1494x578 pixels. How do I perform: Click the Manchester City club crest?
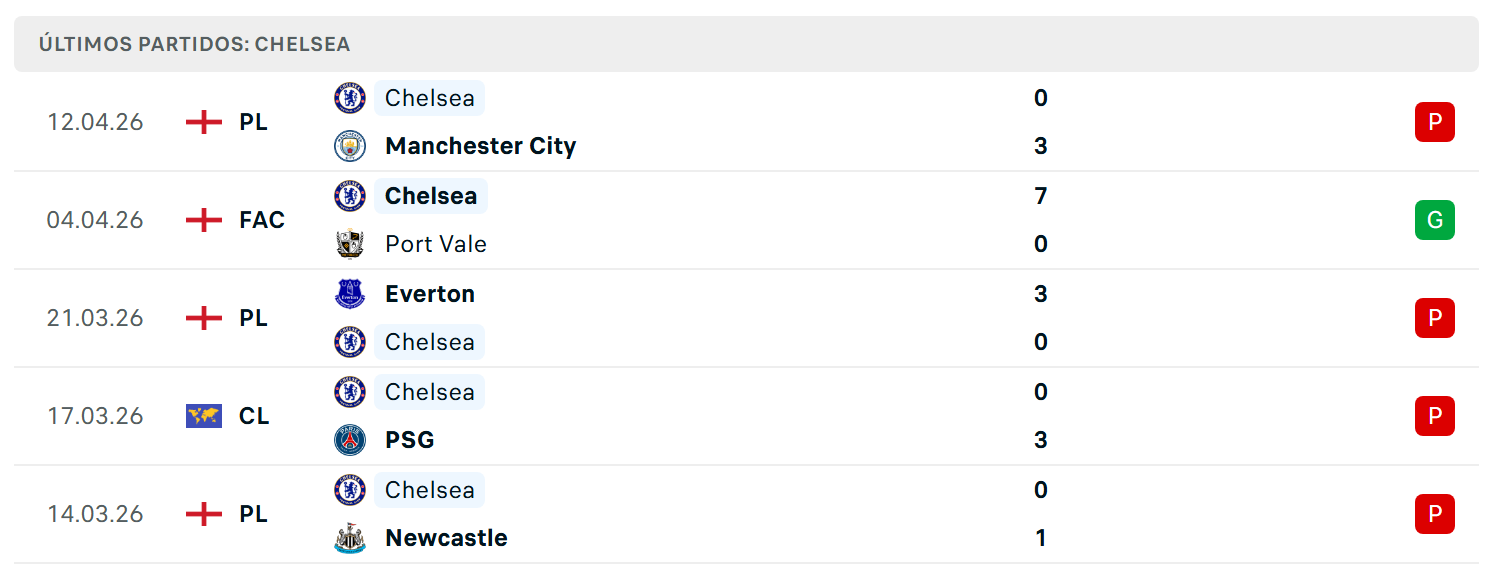[x=350, y=146]
